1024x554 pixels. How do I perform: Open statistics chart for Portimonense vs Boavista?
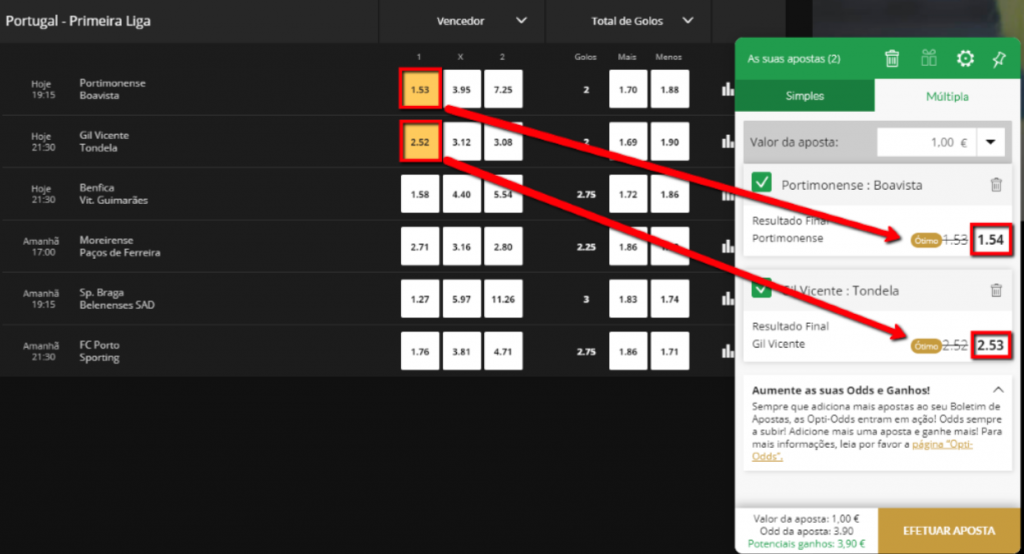(x=726, y=89)
